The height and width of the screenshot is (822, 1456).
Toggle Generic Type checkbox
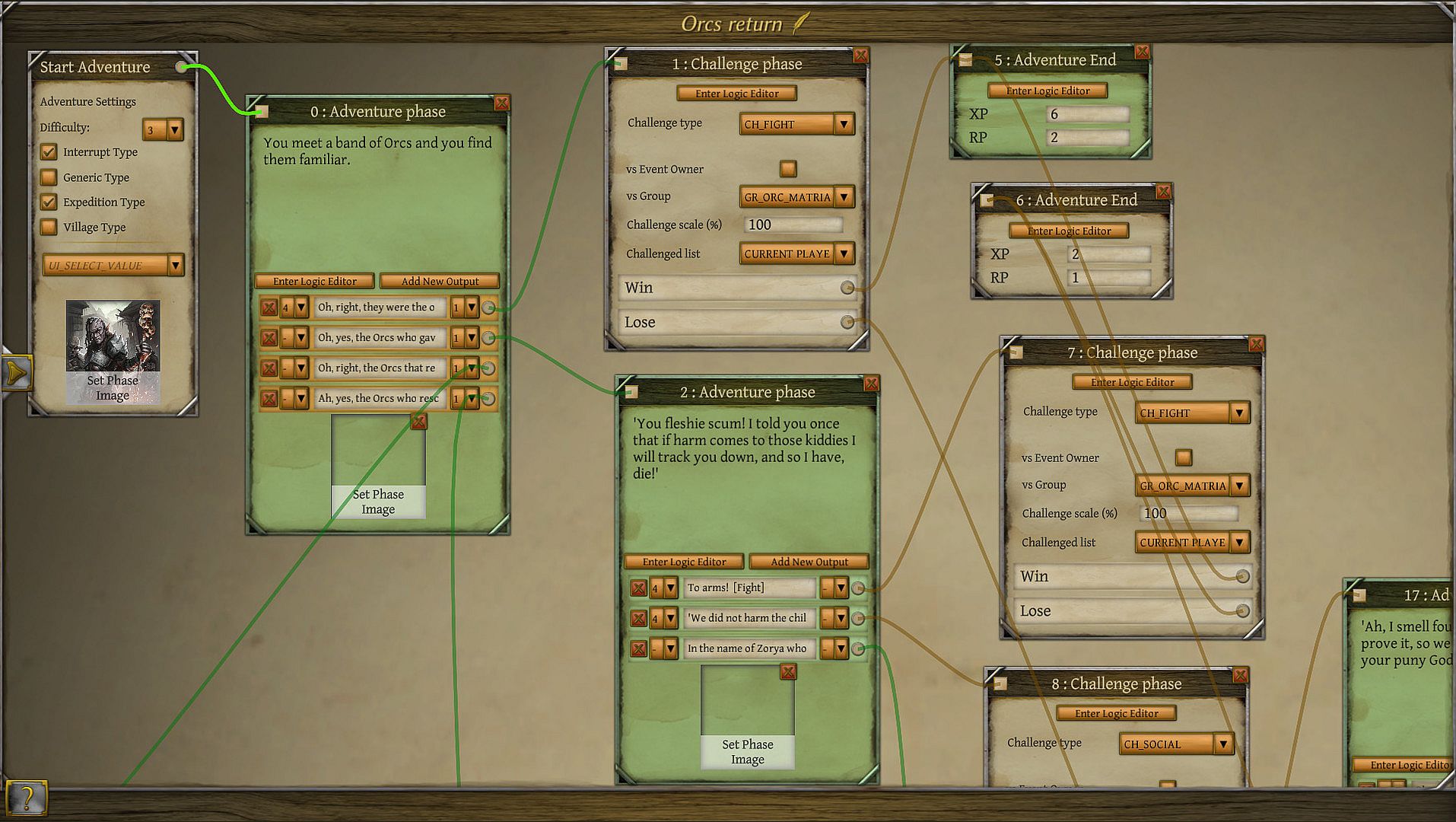pos(49,177)
